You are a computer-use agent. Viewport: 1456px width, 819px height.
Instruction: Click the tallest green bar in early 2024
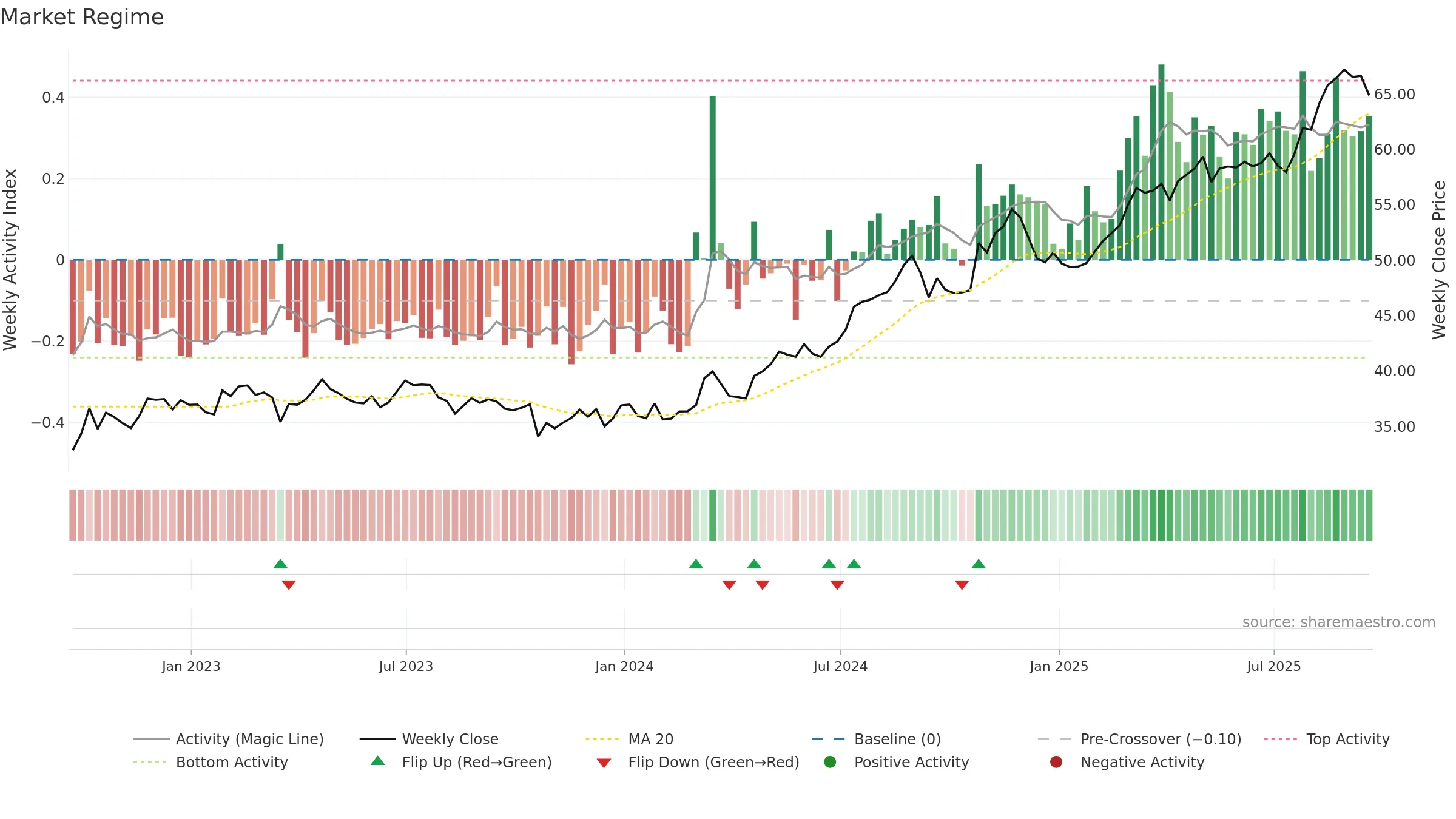coord(713,178)
